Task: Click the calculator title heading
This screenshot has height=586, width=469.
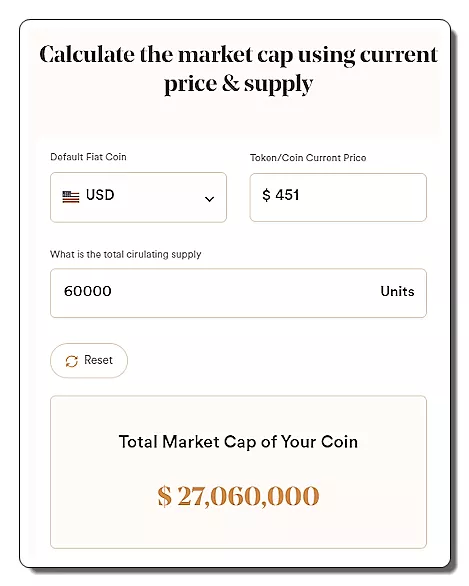Action: (x=238, y=69)
